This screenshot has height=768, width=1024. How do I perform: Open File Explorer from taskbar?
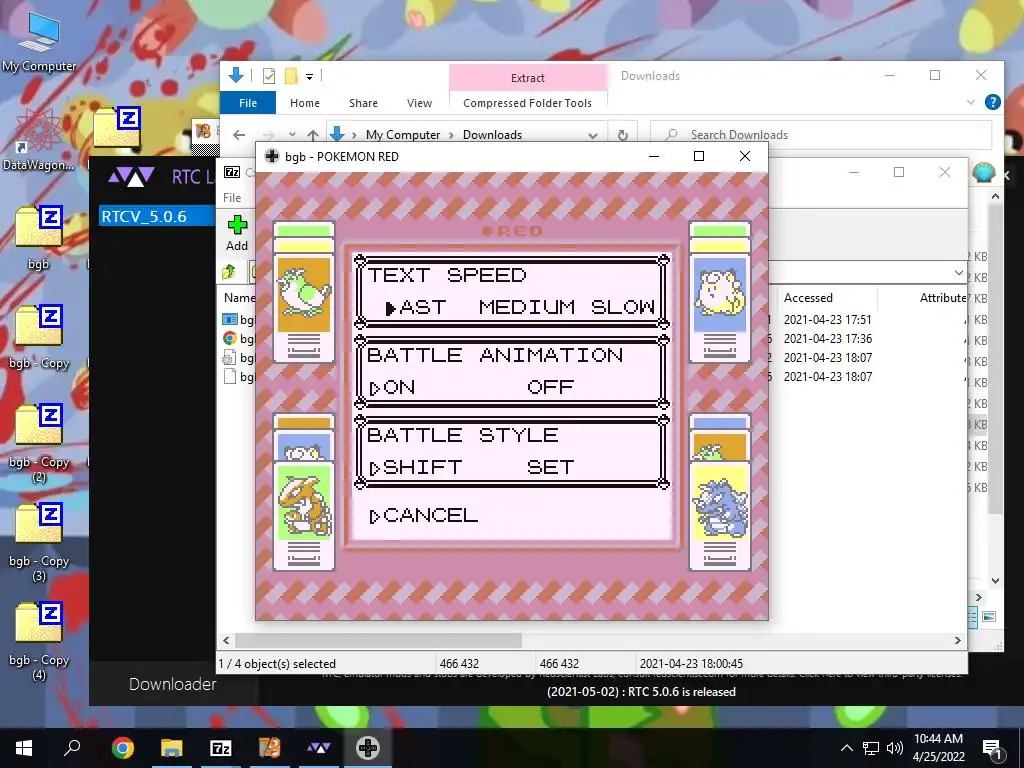(x=172, y=748)
